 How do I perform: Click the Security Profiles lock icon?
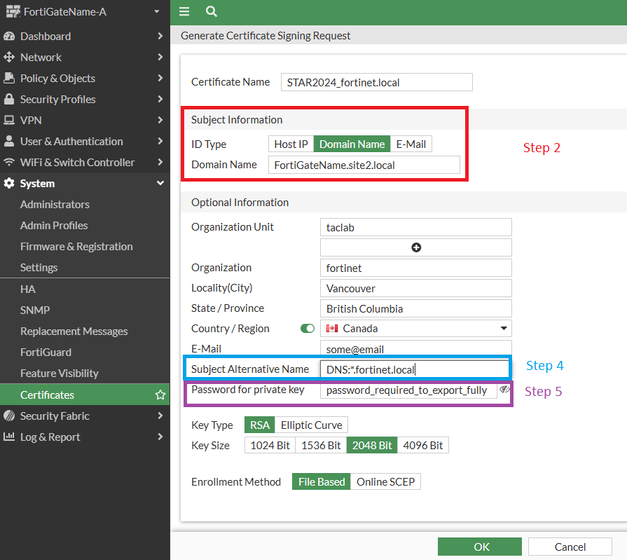[9, 99]
